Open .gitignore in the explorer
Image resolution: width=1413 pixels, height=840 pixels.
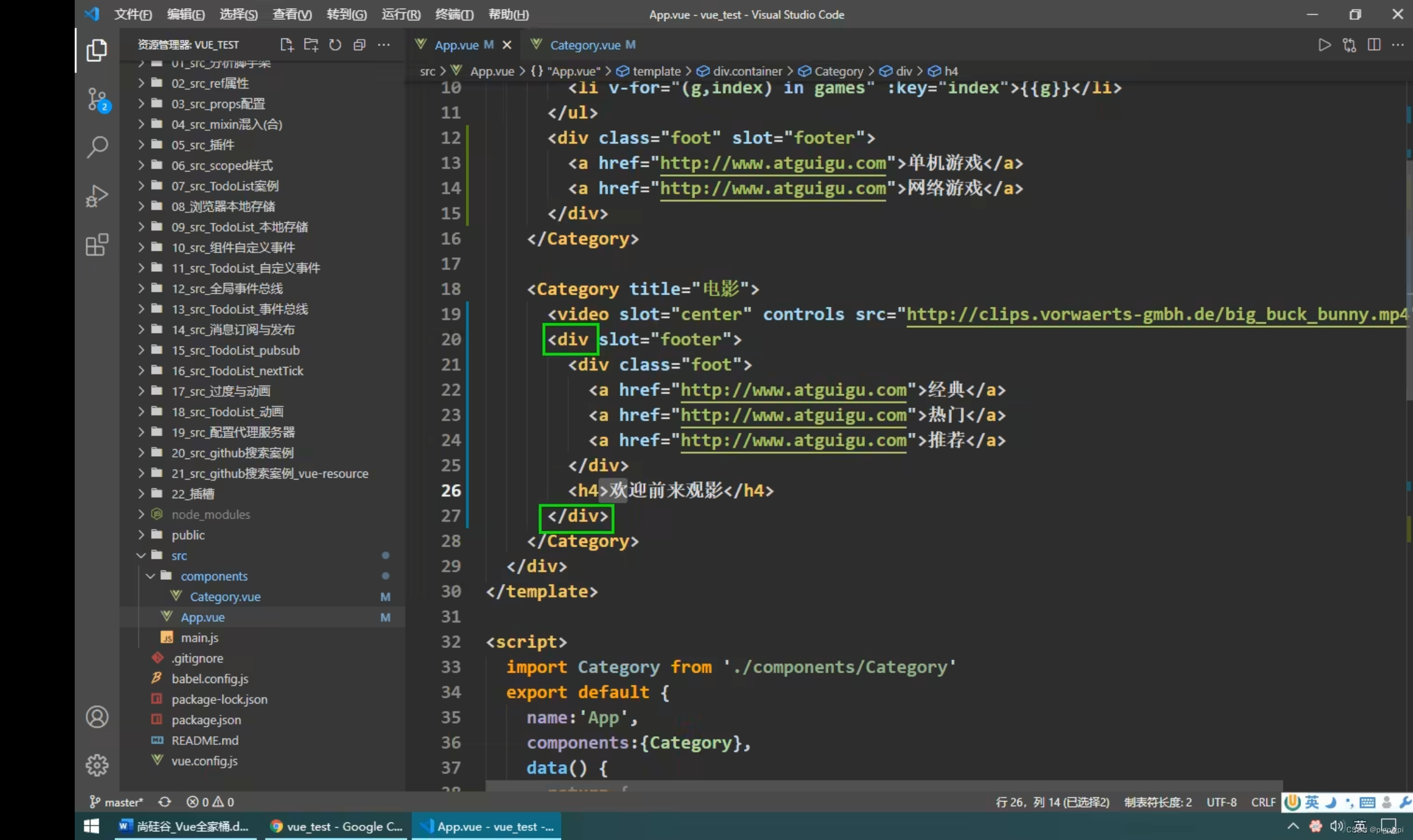(197, 659)
